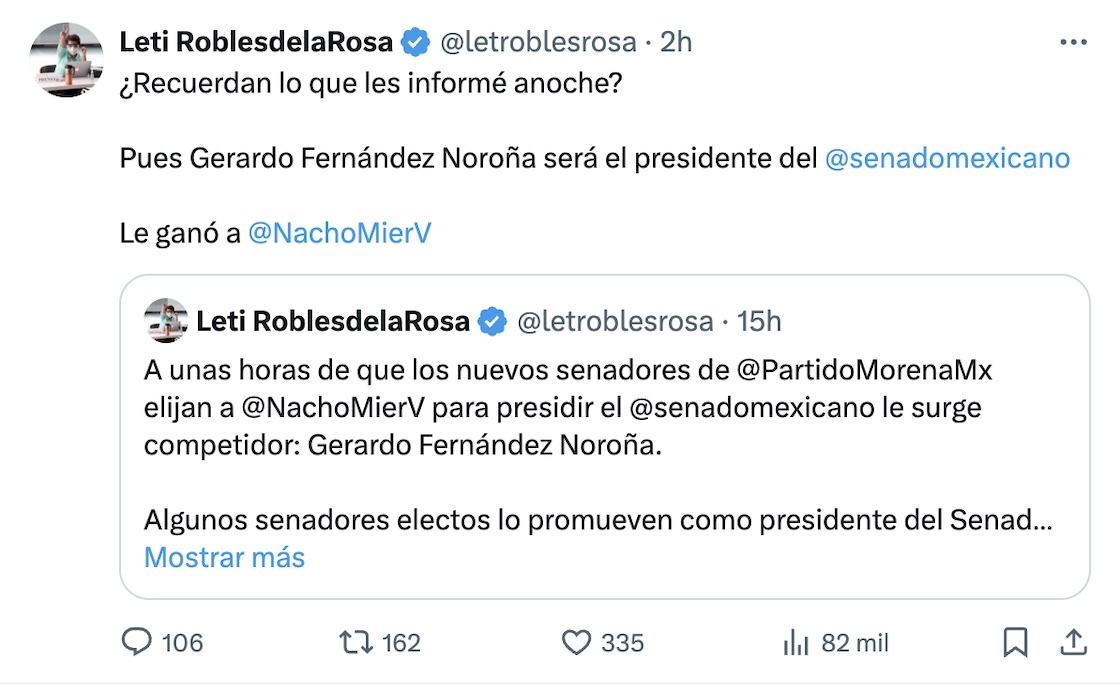Click the @letroblesrosa handle at top

[x=538, y=42]
